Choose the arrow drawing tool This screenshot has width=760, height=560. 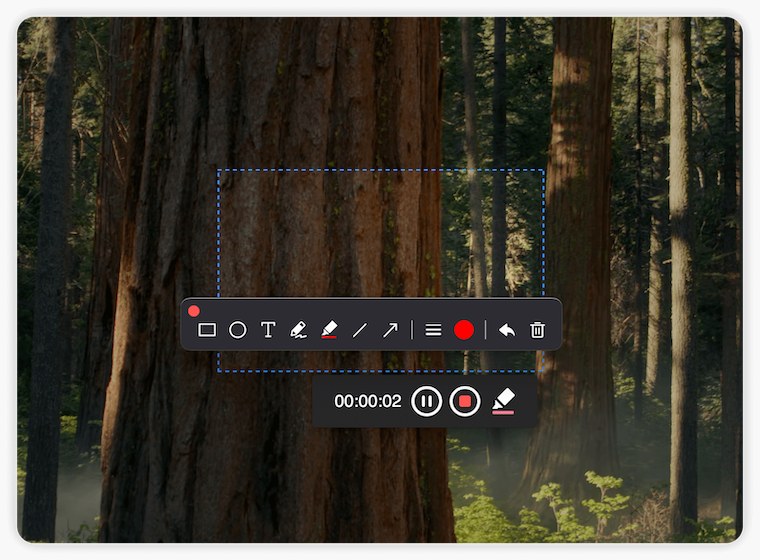(x=390, y=330)
